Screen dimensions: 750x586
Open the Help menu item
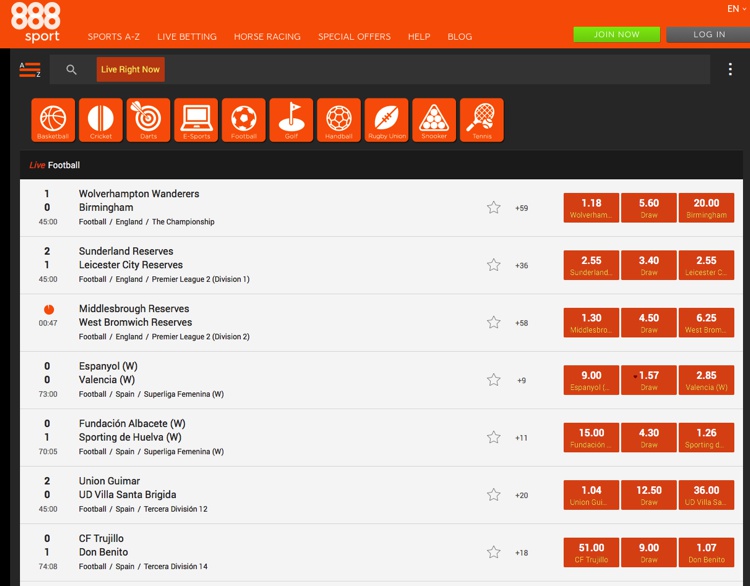point(419,37)
